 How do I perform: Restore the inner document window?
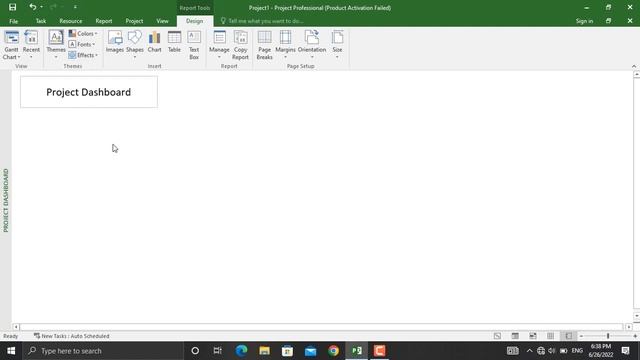click(x=608, y=21)
